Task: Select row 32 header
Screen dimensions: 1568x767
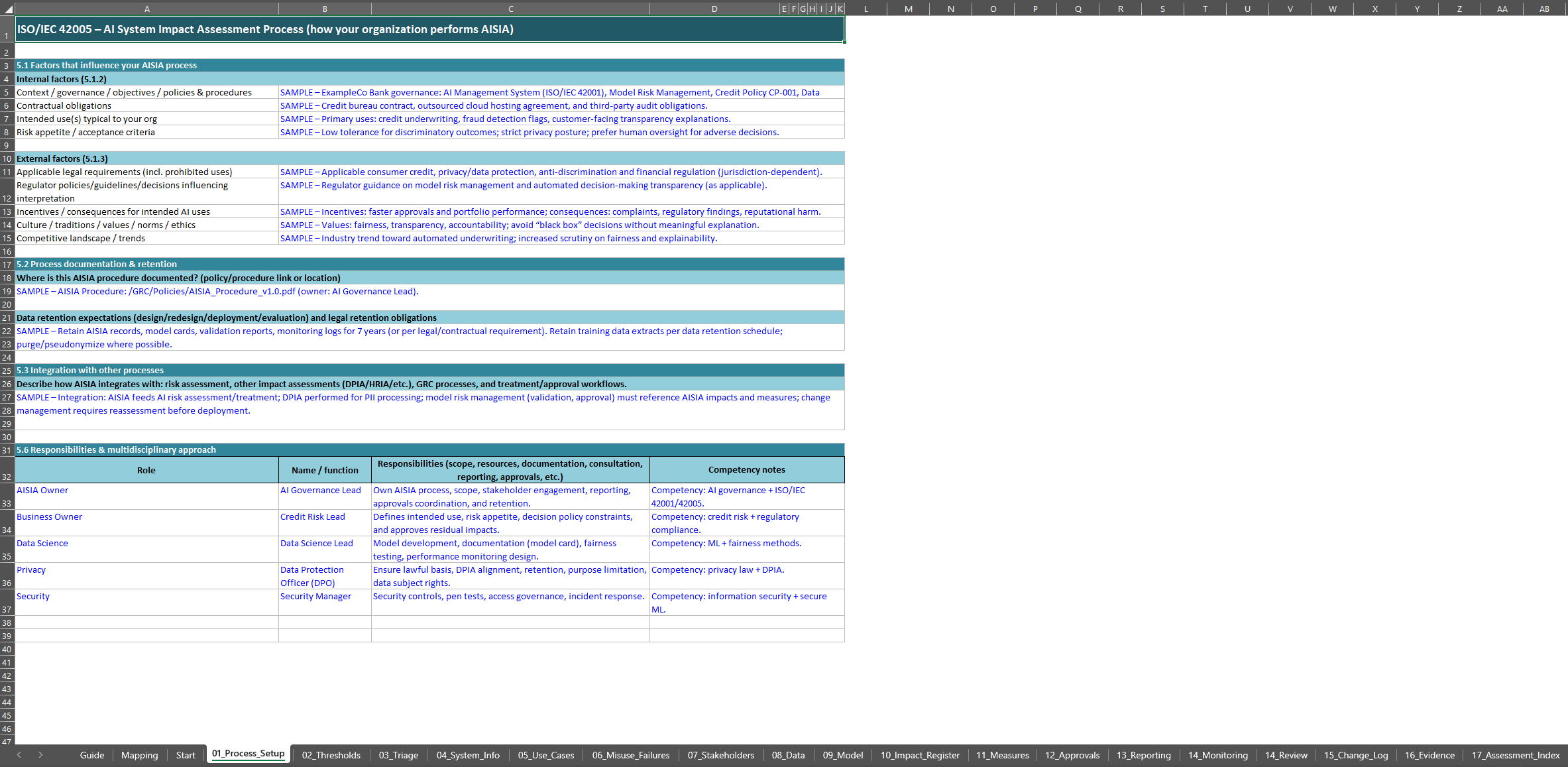Action: pos(7,470)
